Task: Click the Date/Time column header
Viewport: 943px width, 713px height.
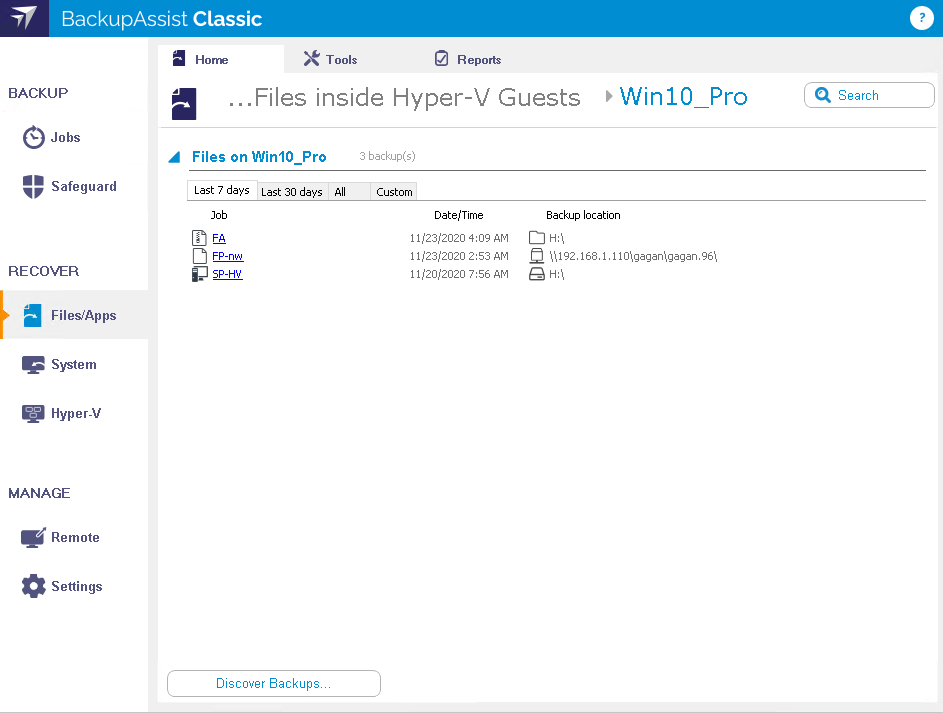Action: click(459, 215)
